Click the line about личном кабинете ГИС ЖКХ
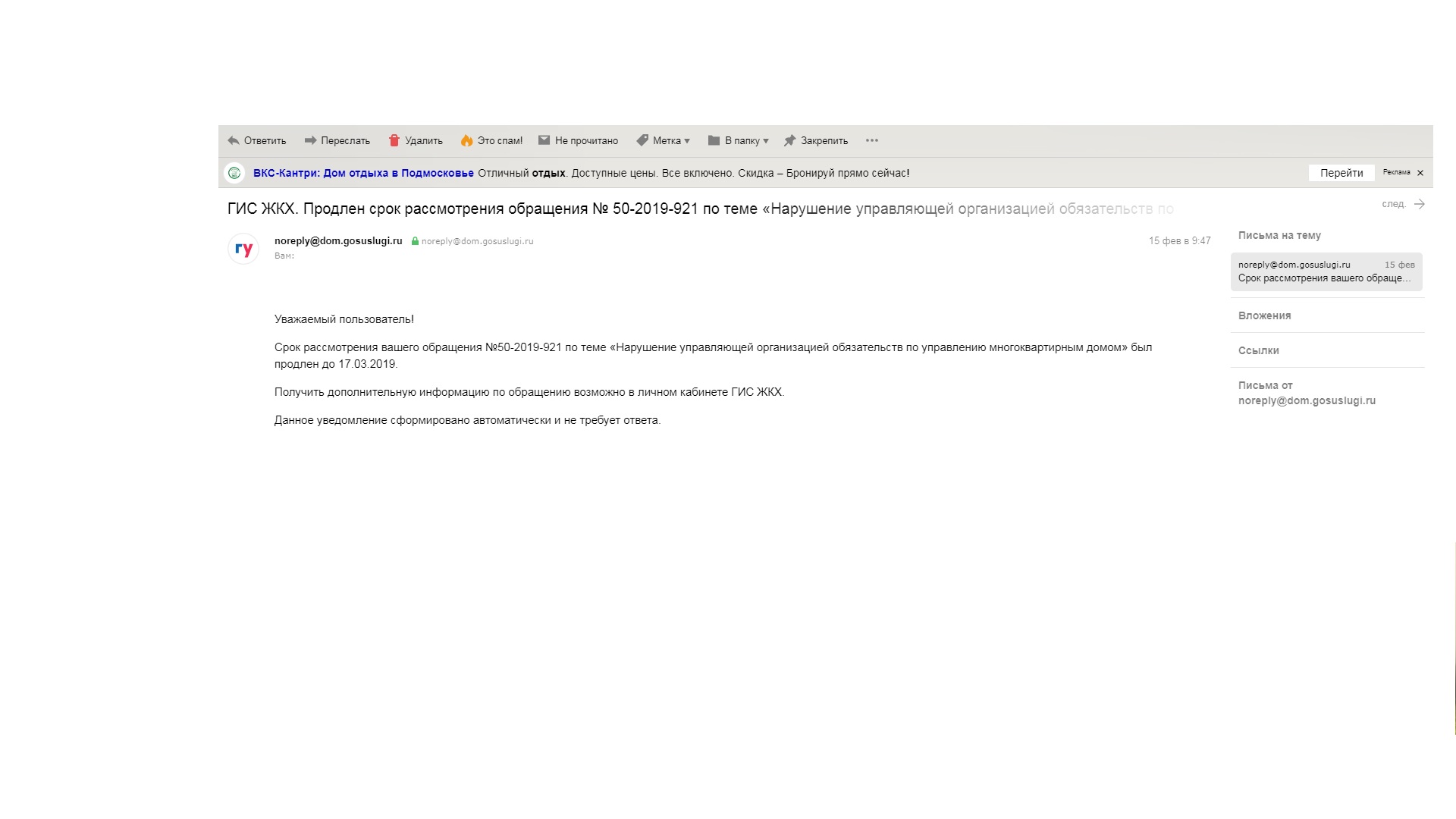 [x=529, y=392]
